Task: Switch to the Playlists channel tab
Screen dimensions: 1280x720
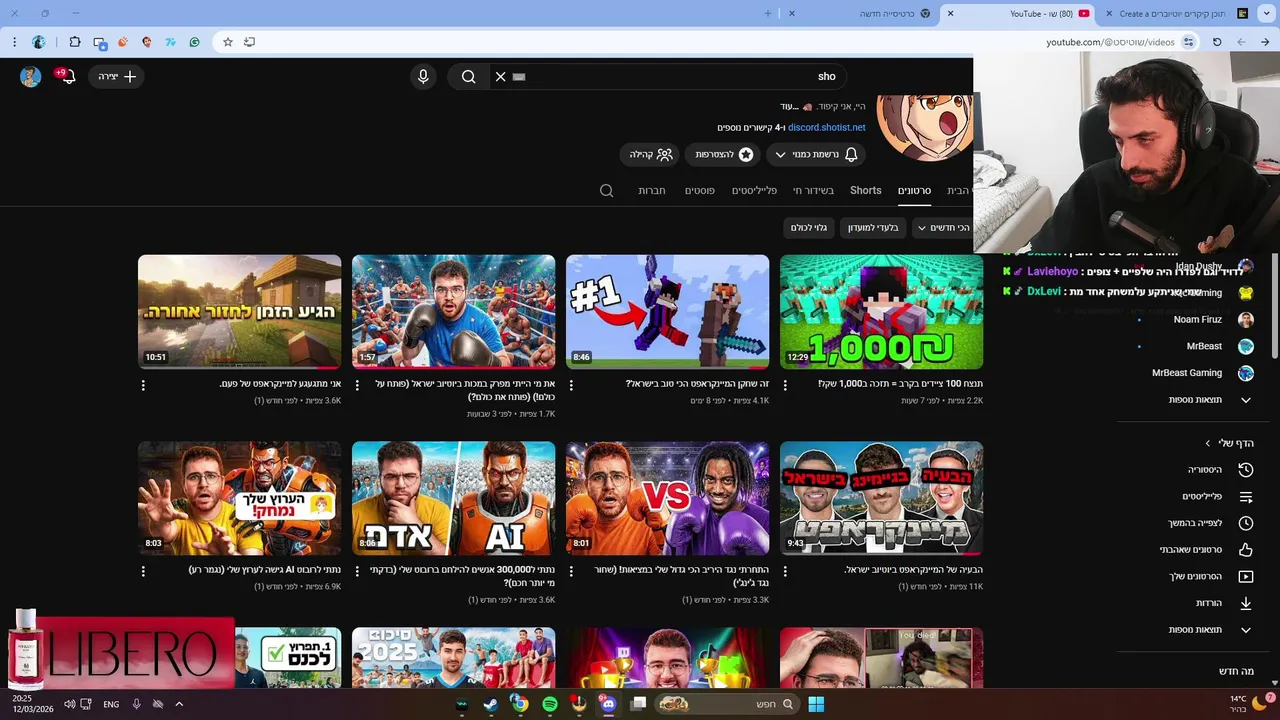Action: click(x=754, y=190)
